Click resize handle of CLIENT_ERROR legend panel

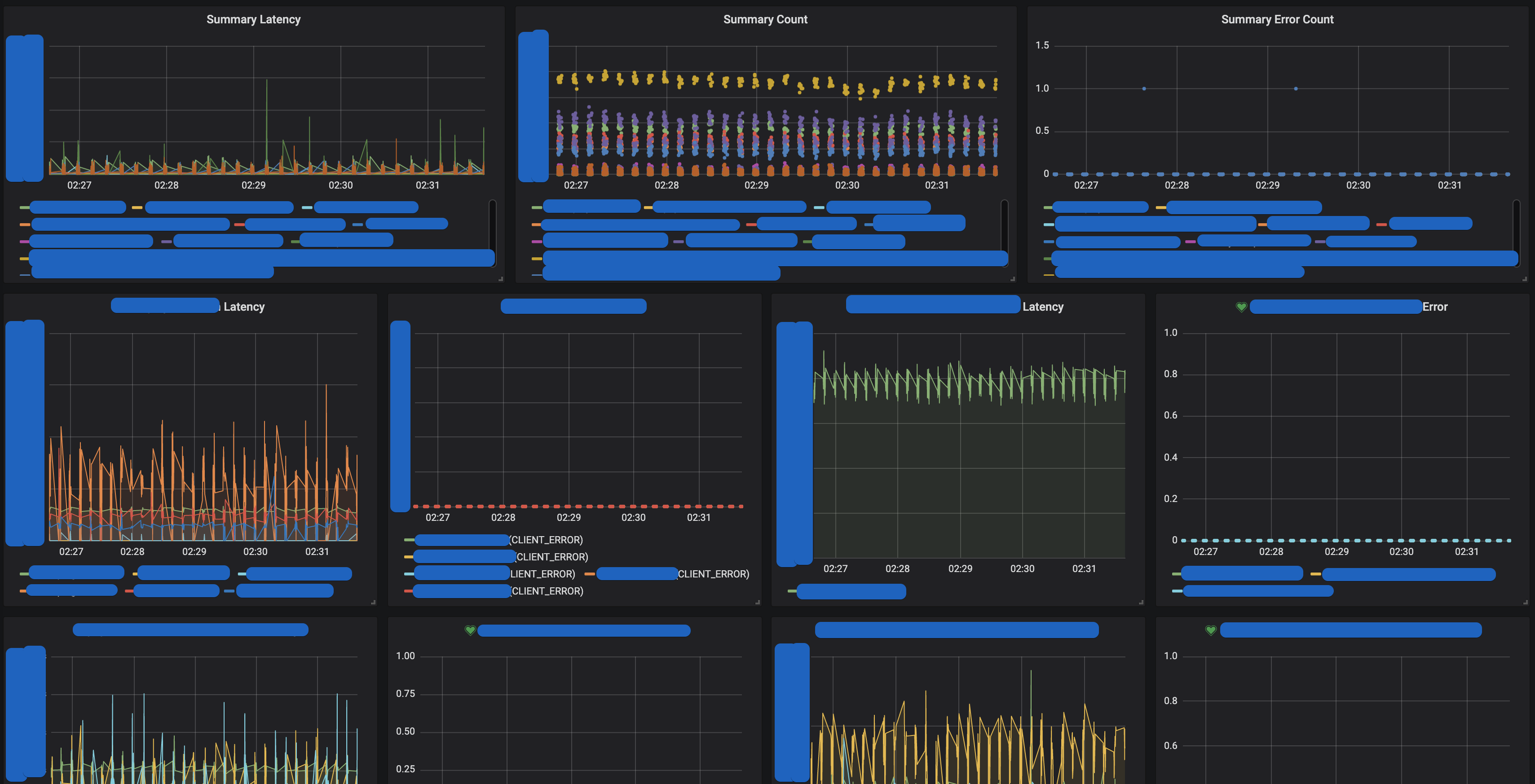(757, 602)
